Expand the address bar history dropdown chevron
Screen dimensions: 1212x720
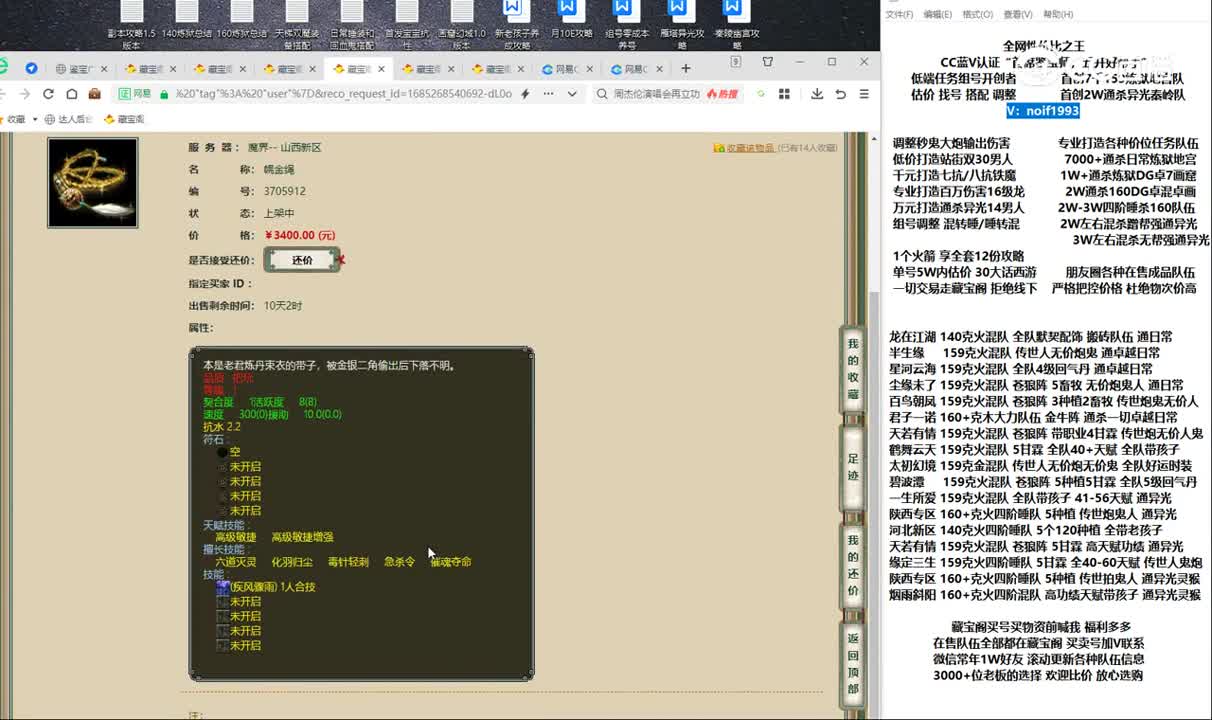pyautogui.click(x=572, y=94)
